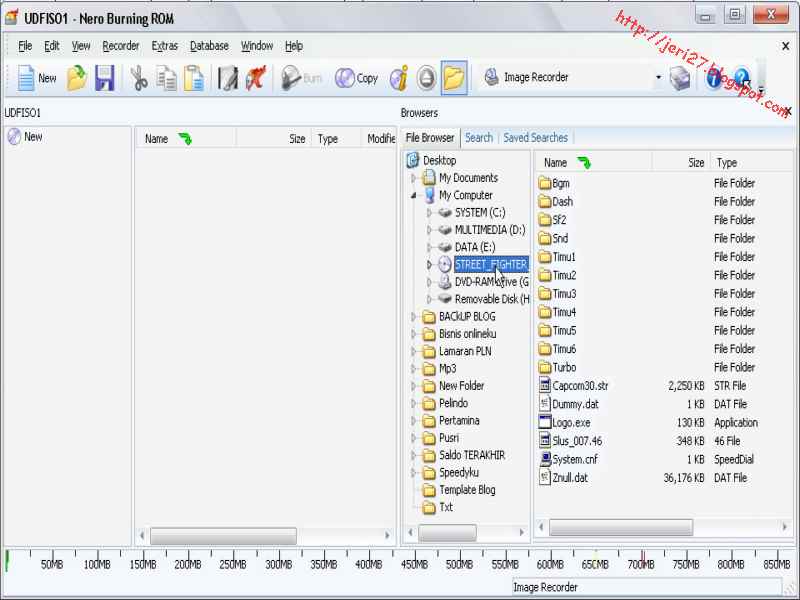The image size is (800, 600).
Task: Select the New disc node in the compilation tree
Action: (x=26, y=137)
